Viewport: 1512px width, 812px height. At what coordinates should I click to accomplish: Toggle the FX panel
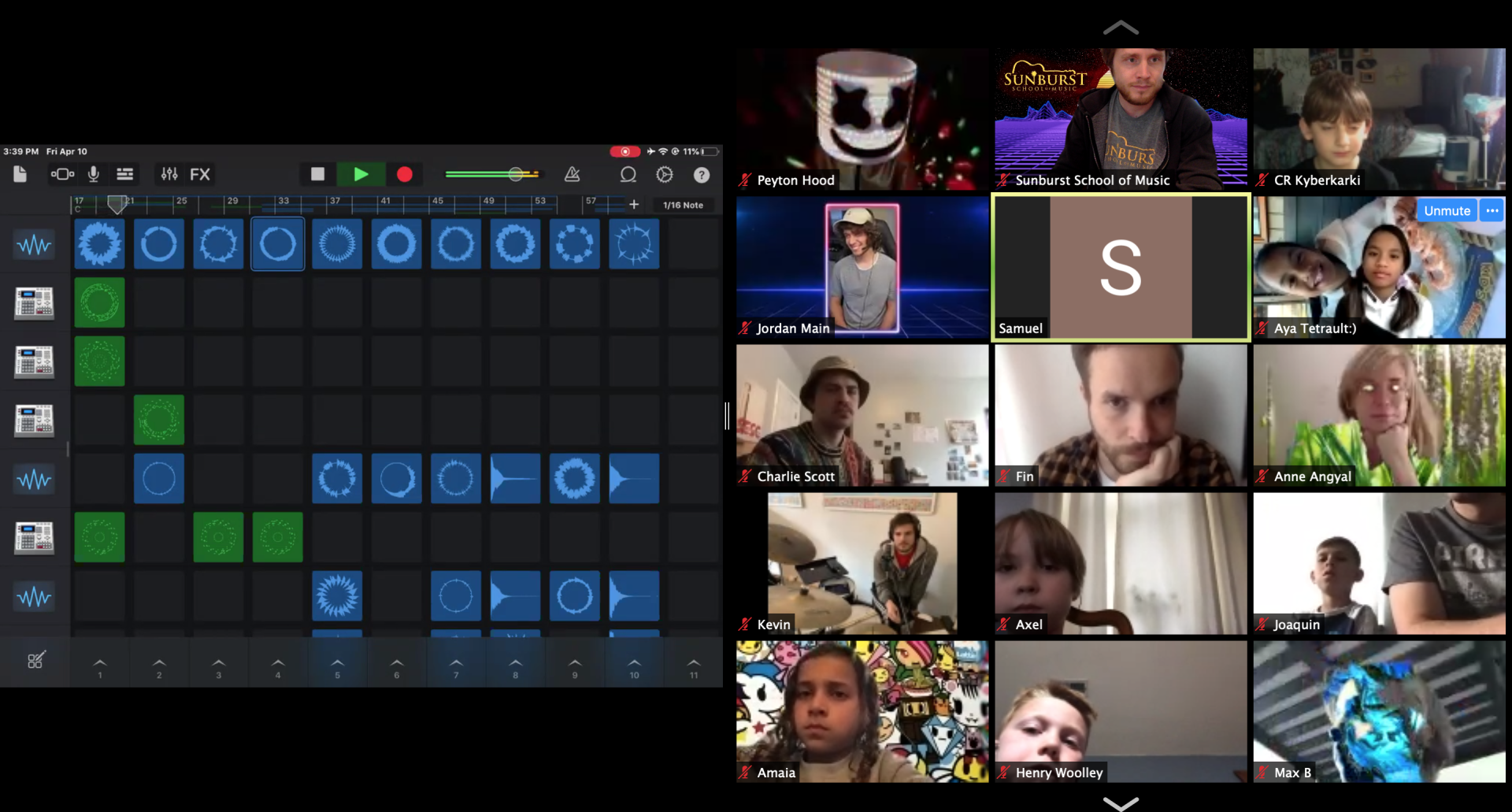coord(200,174)
